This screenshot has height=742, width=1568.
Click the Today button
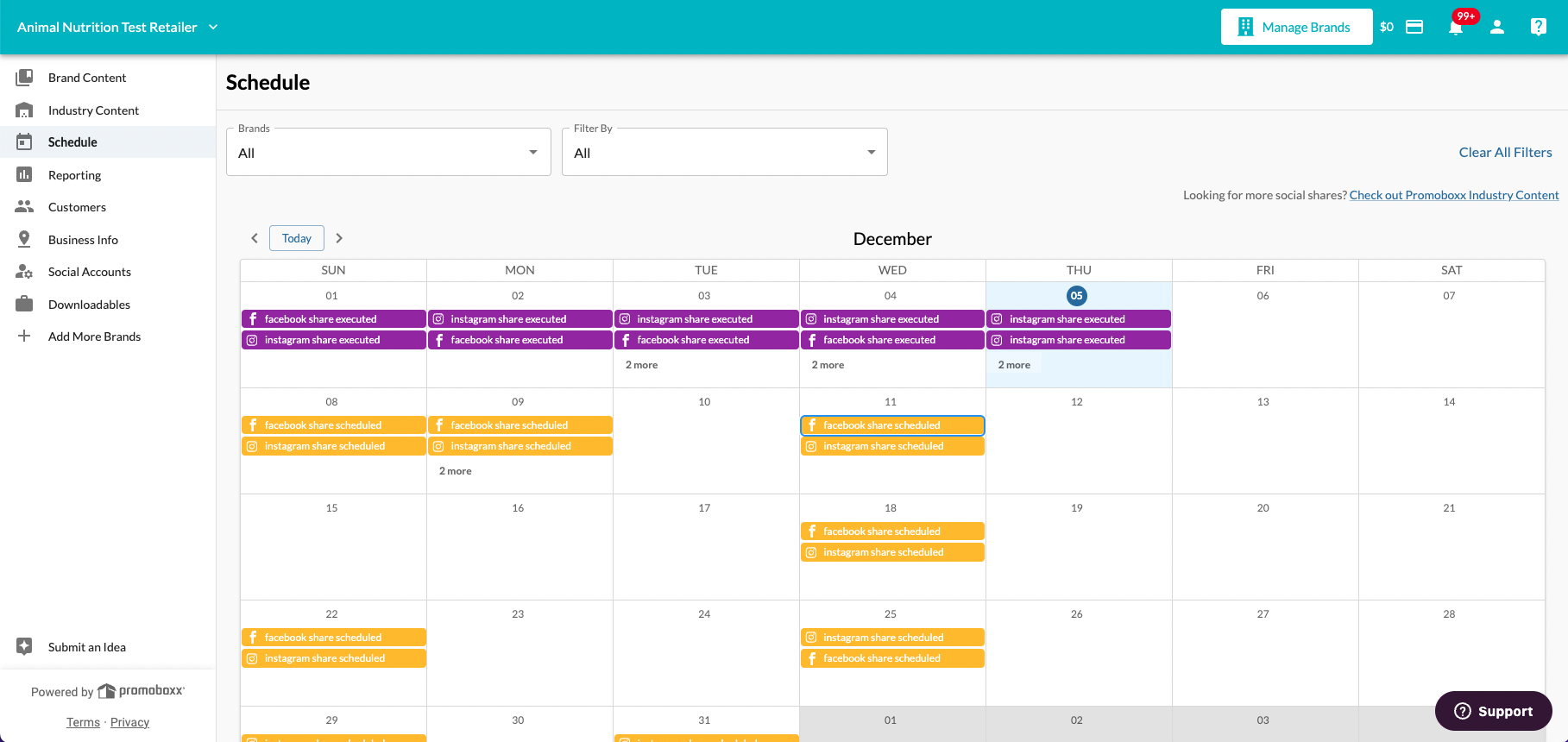(x=297, y=238)
